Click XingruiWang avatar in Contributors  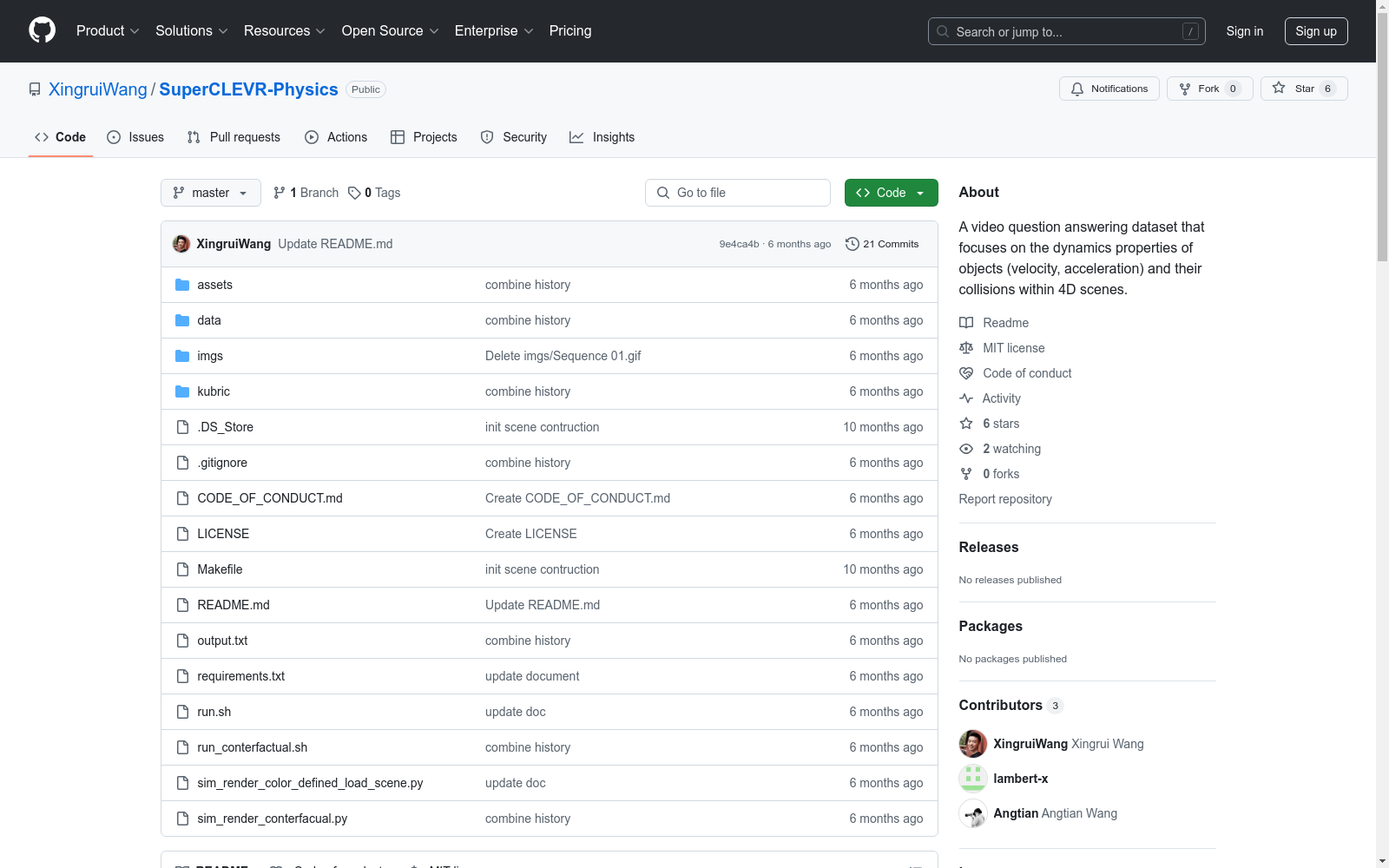pos(973,744)
